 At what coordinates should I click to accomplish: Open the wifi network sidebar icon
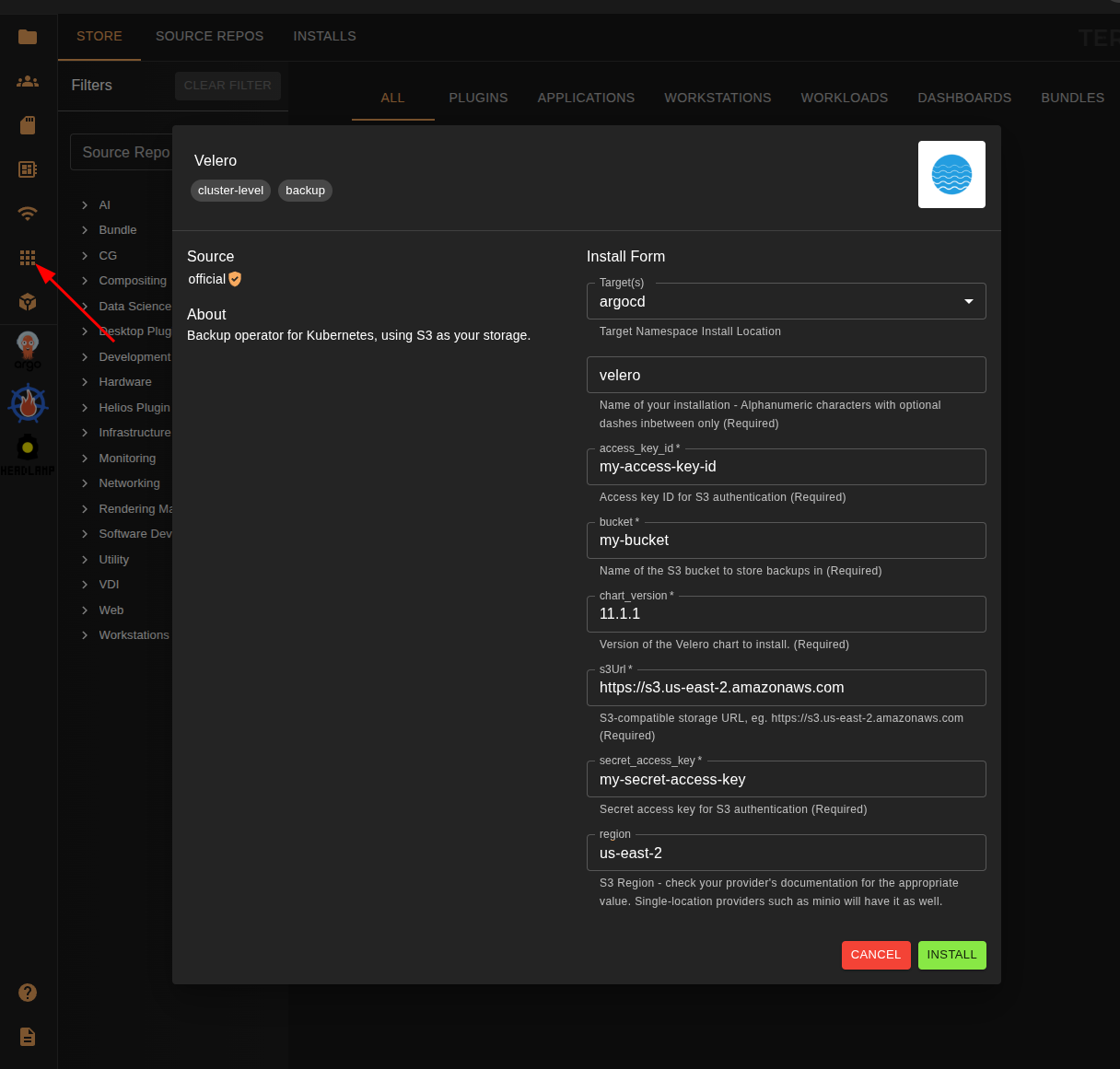[28, 214]
